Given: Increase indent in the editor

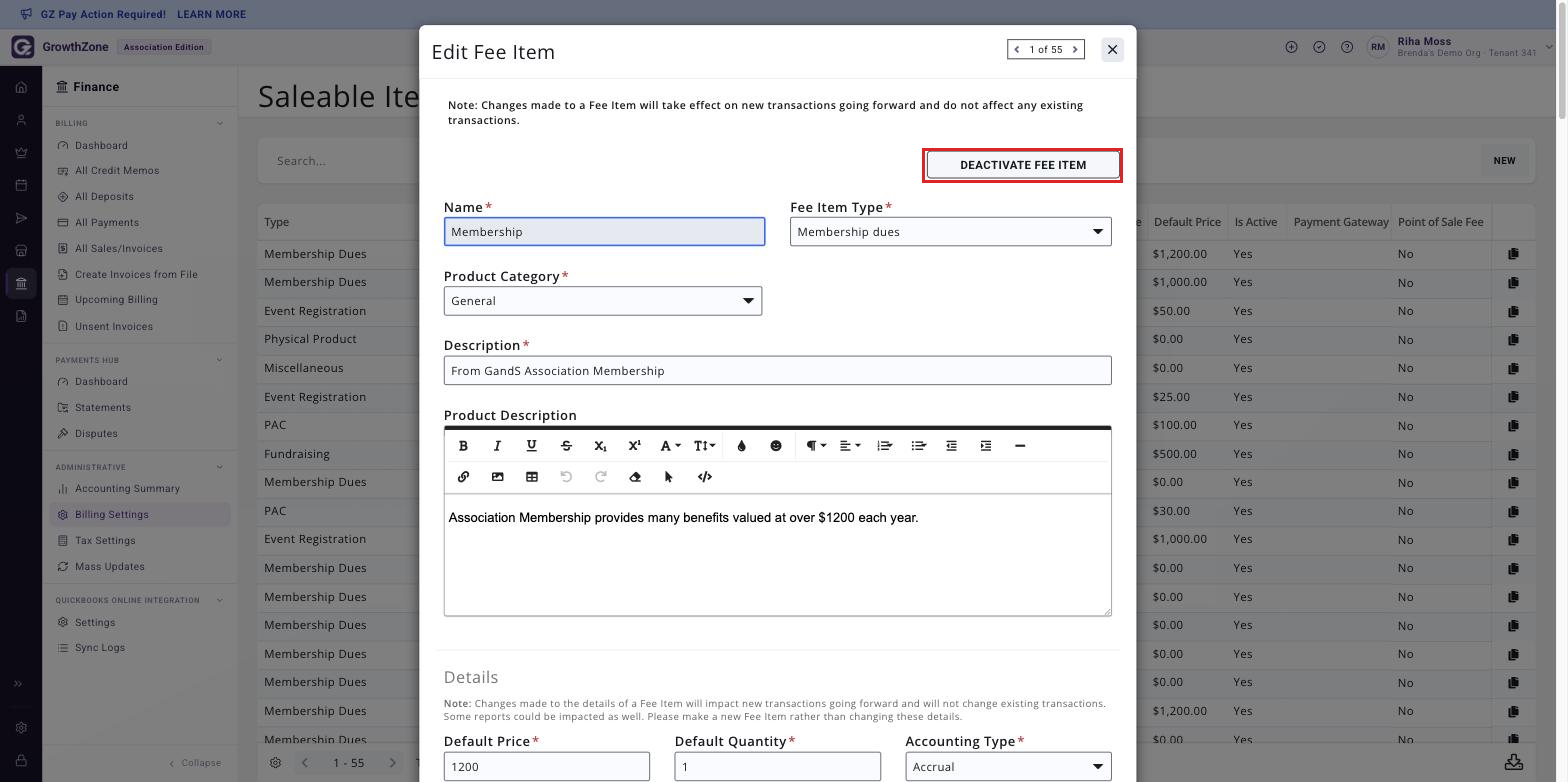Looking at the screenshot, I should (x=985, y=446).
